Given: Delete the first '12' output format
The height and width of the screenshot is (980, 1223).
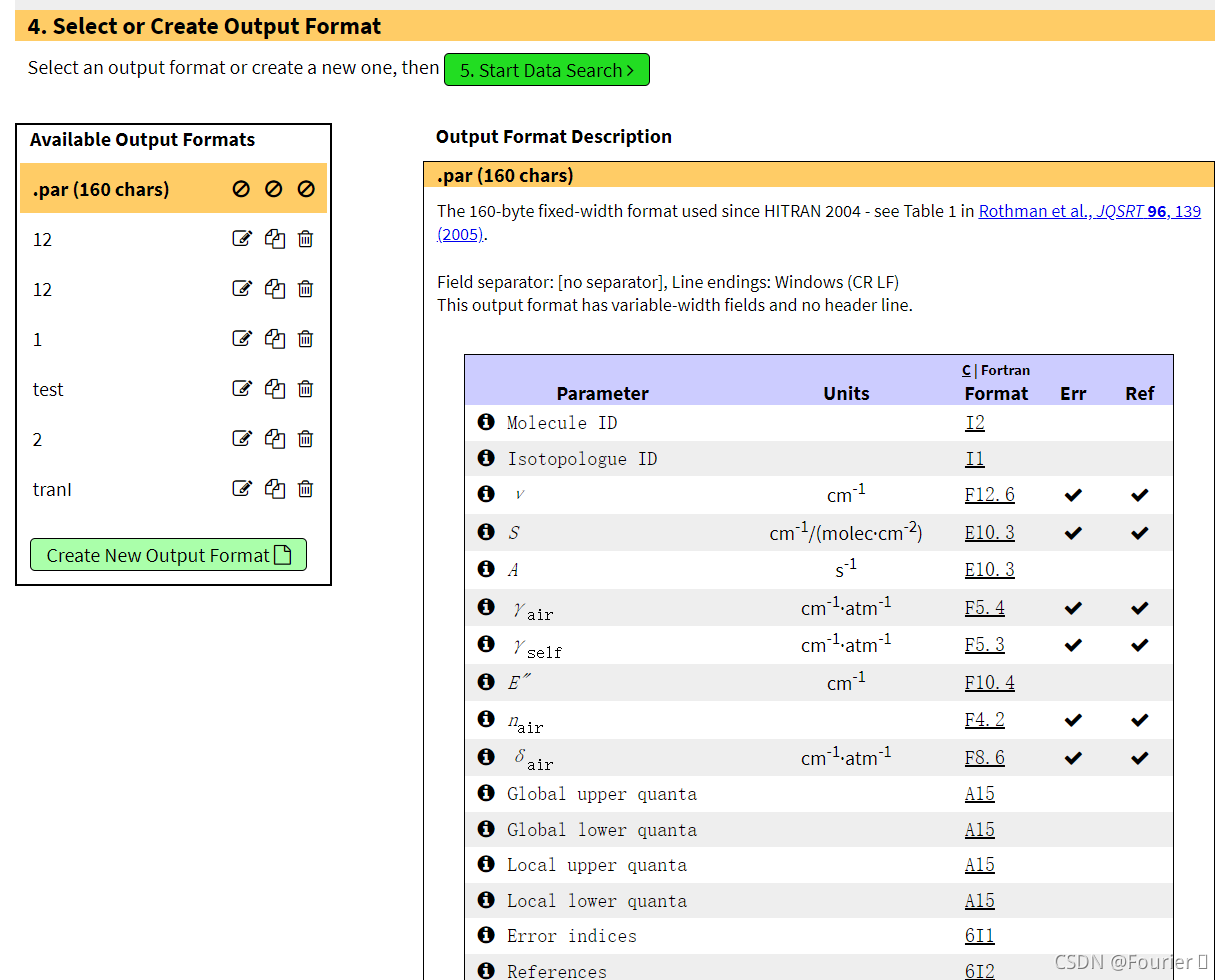Looking at the screenshot, I should pyautogui.click(x=306, y=238).
